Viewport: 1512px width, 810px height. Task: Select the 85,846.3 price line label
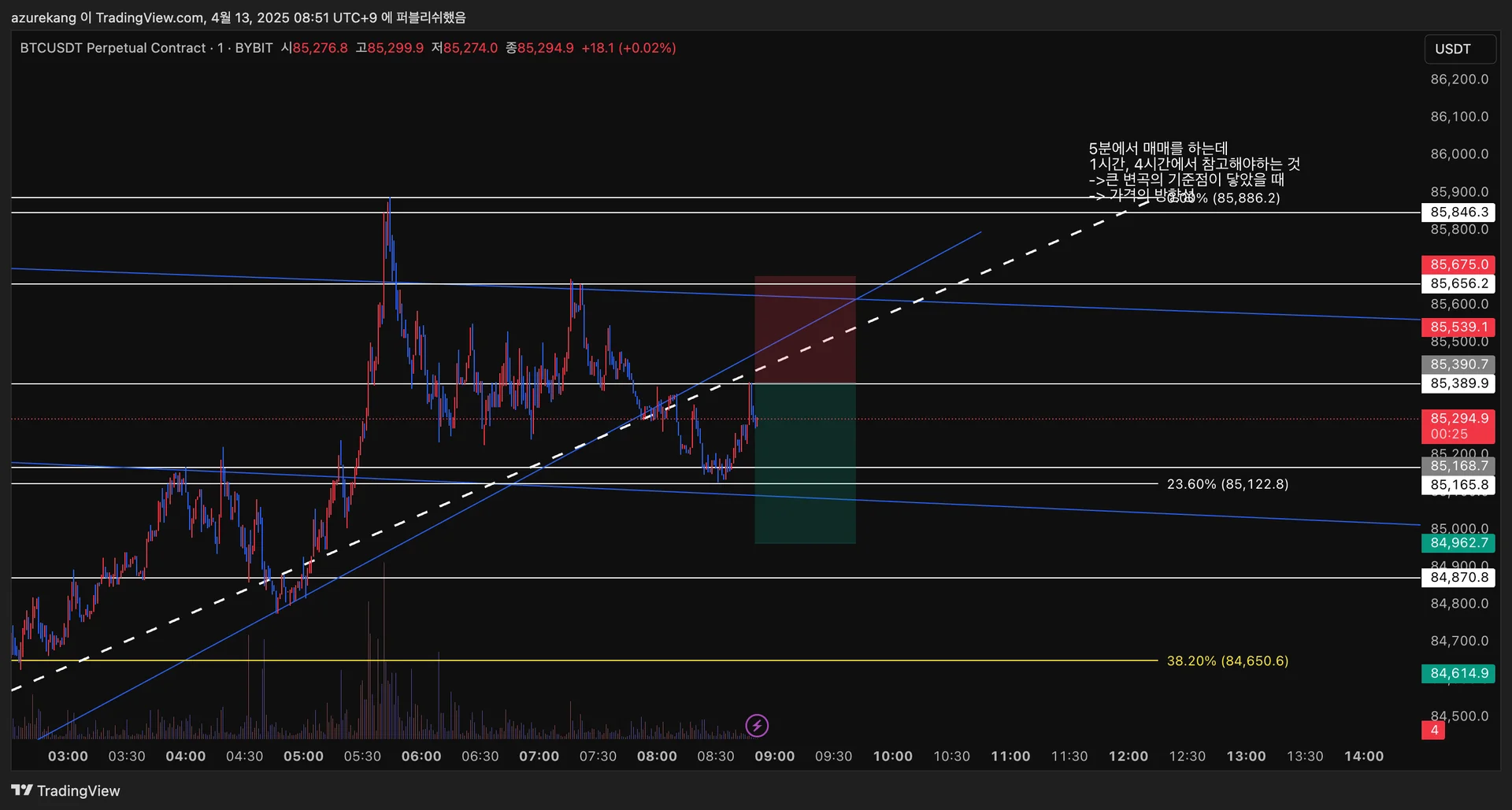(x=1458, y=212)
